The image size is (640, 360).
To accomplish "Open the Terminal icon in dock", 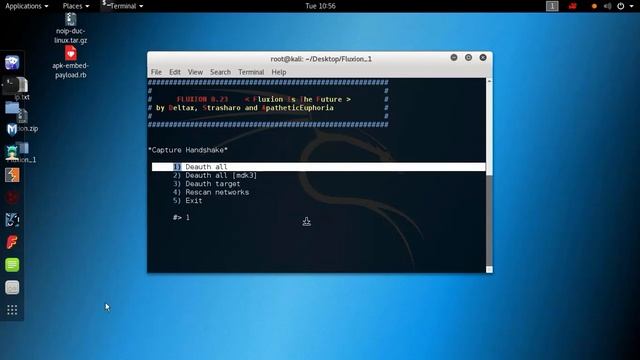I will [x=10, y=85].
